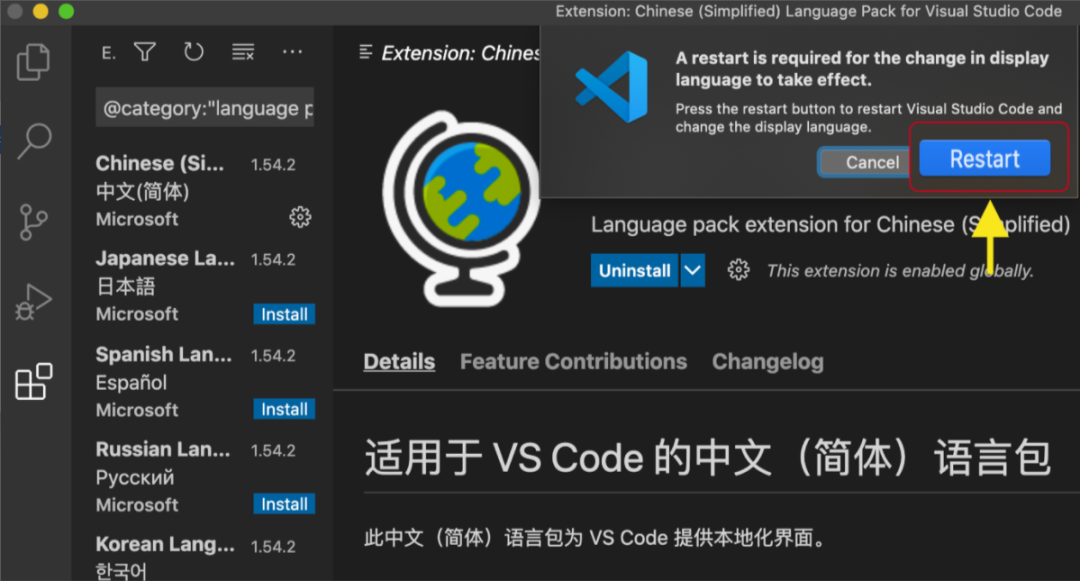1080x581 pixels.
Task: Refresh the extensions list
Action: [x=194, y=52]
